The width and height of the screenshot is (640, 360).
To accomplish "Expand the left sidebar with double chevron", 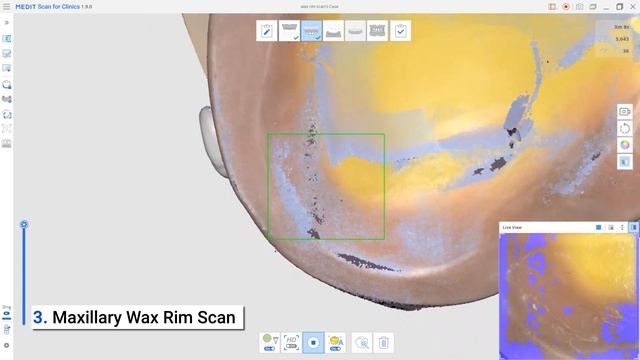I will point(7,22).
